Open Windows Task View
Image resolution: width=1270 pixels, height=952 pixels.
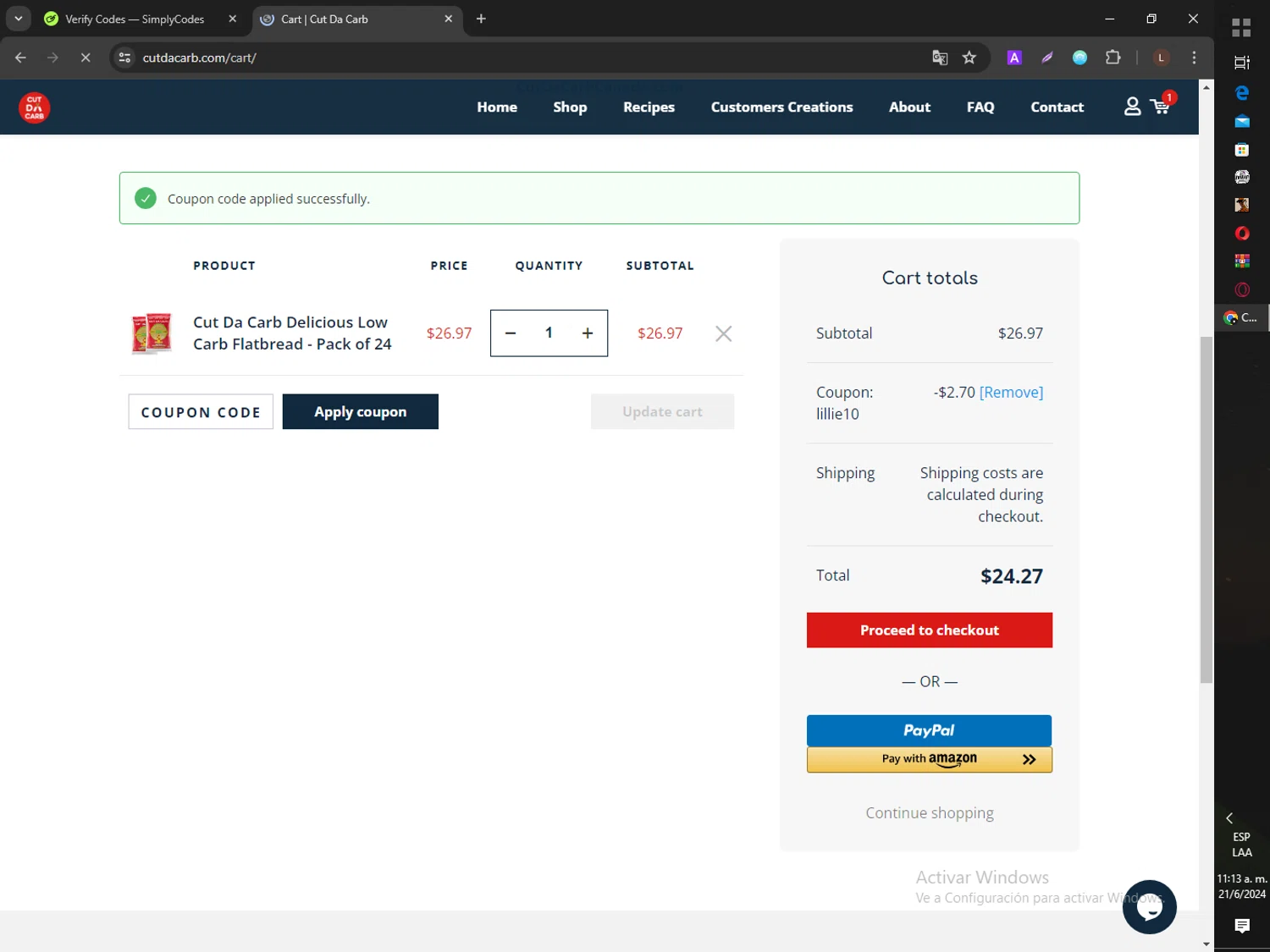[1242, 62]
